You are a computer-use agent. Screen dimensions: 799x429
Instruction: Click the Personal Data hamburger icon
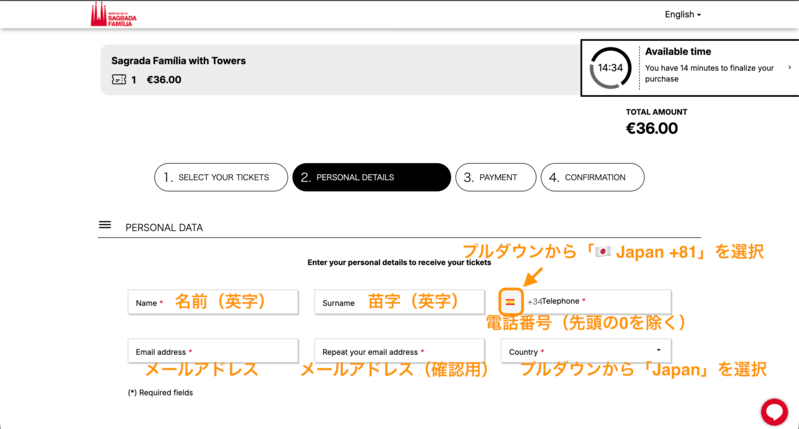pyautogui.click(x=105, y=225)
